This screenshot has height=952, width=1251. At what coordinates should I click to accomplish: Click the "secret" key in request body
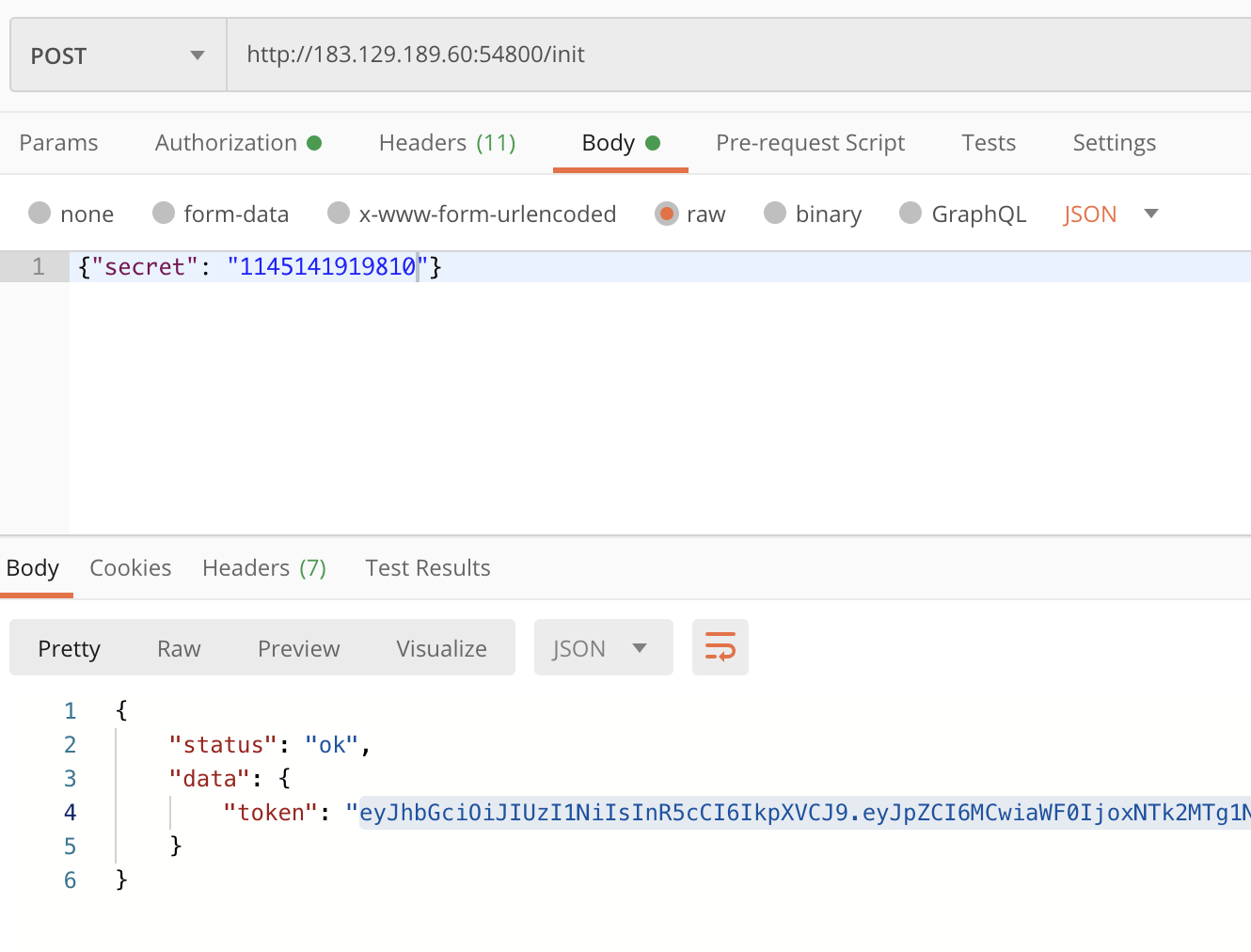[145, 267]
